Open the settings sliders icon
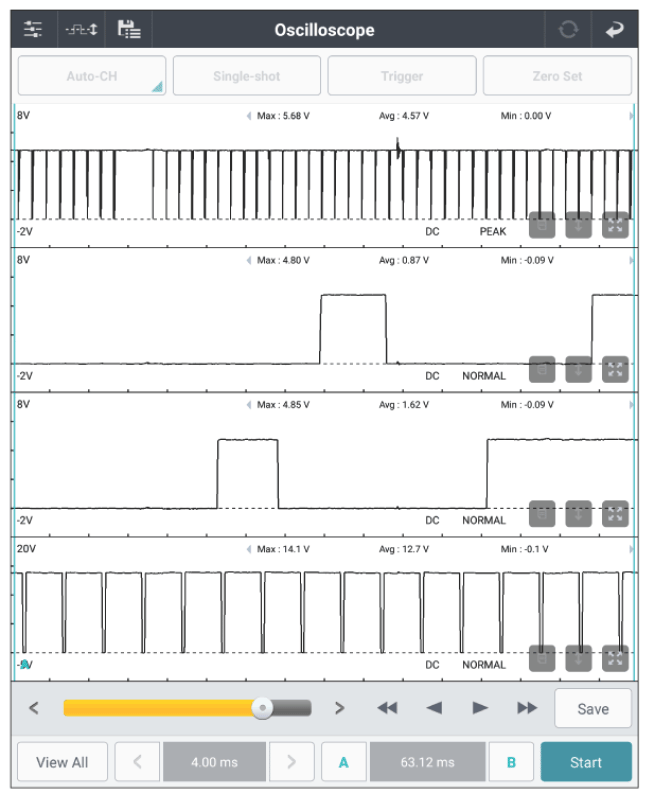Image resolution: width=649 pixels, height=798 pixels. pos(34,30)
